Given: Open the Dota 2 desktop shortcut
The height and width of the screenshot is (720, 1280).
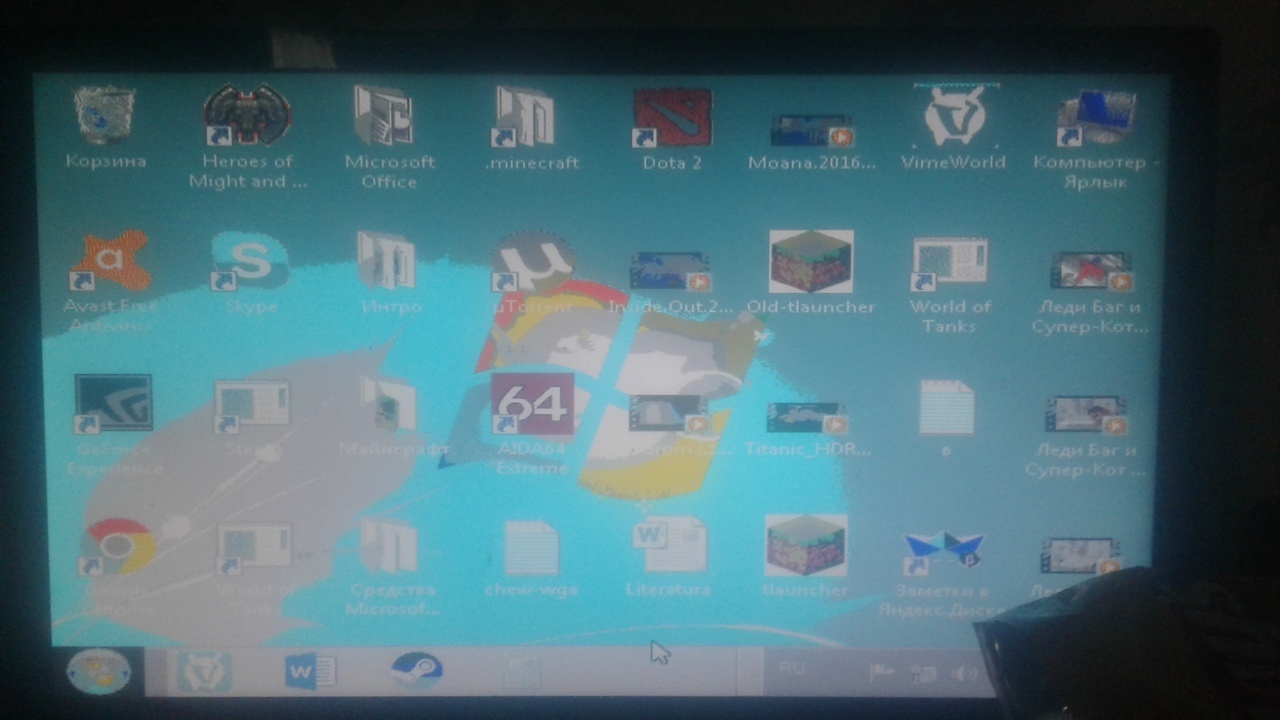Looking at the screenshot, I should (672, 118).
